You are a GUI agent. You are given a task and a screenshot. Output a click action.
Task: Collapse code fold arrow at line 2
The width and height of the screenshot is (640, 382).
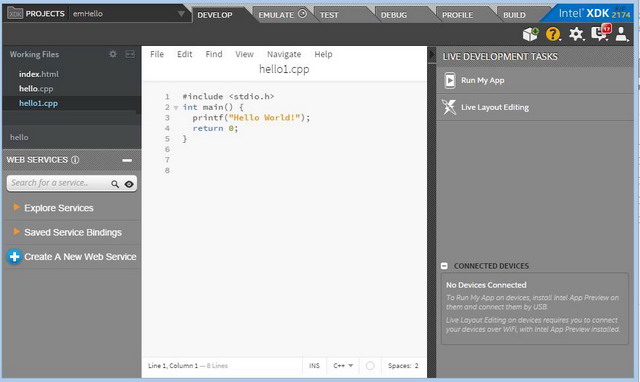(176, 108)
